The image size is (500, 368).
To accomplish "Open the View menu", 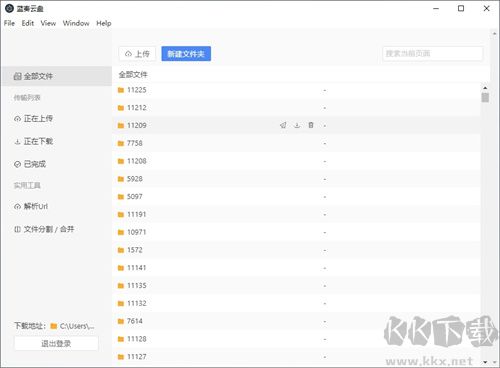I will pos(48,23).
